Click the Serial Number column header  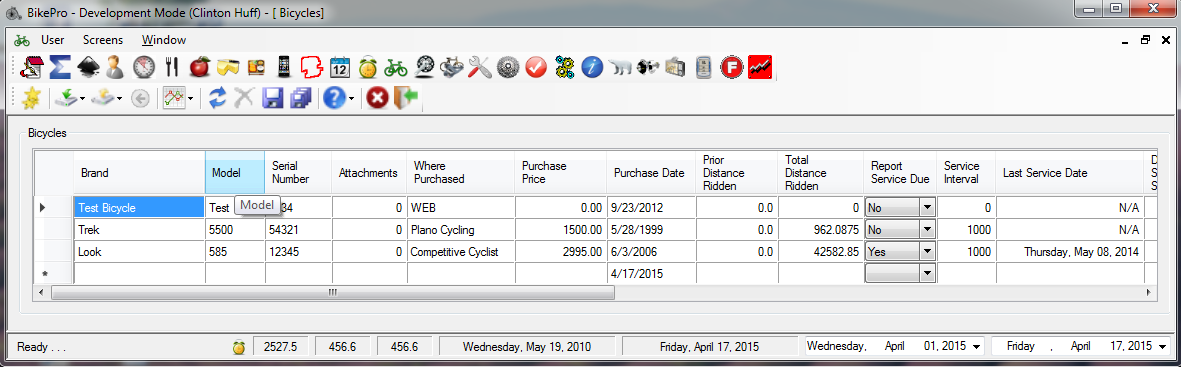[298, 173]
